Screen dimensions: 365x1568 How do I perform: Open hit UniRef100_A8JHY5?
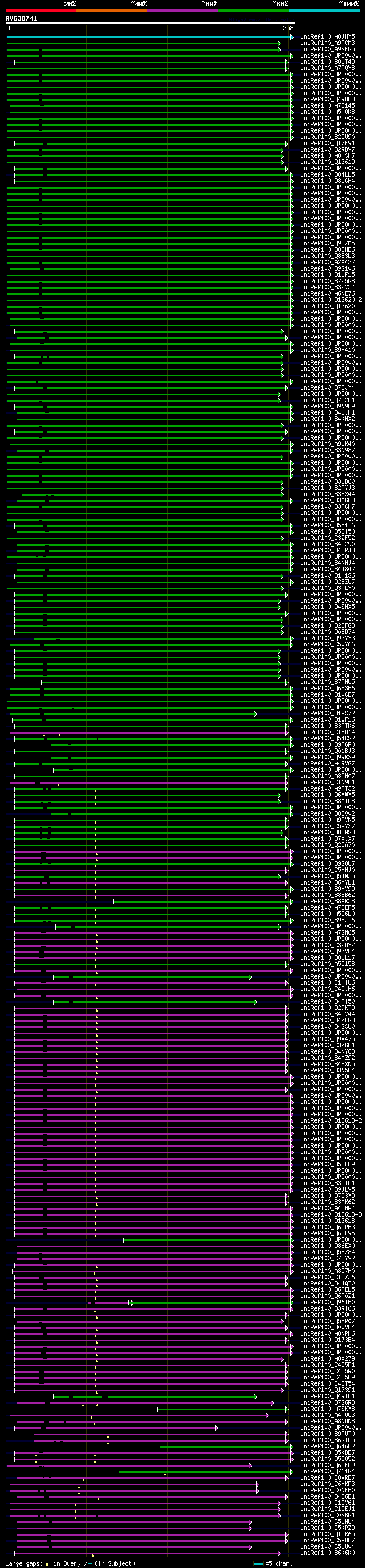click(x=327, y=37)
